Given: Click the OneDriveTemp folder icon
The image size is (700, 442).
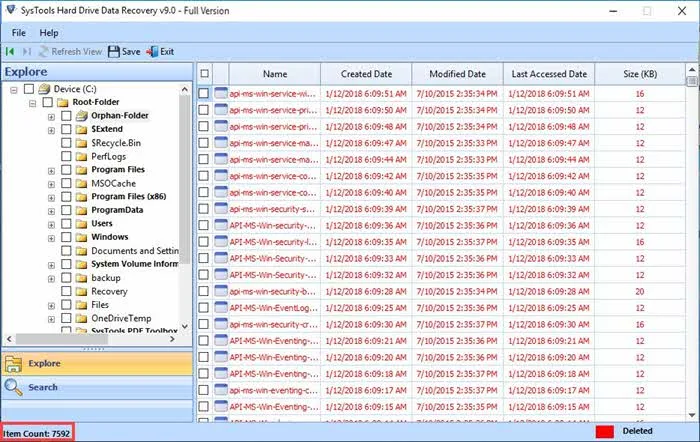Looking at the screenshot, I should click(81, 318).
